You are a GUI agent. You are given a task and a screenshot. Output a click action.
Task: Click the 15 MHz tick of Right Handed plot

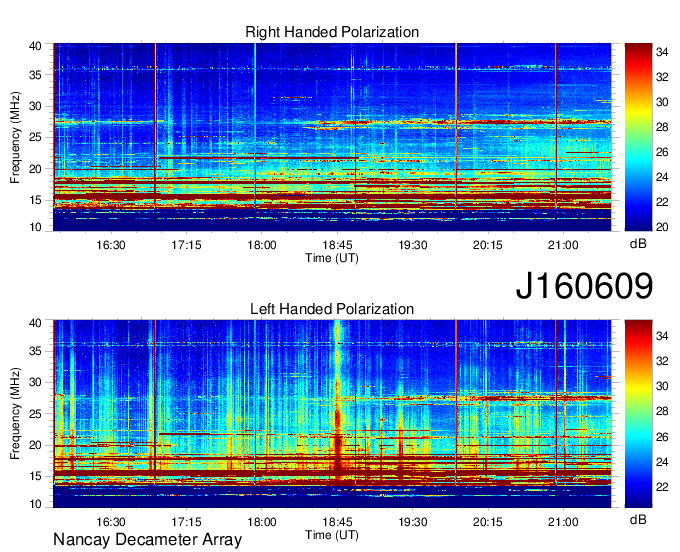pyautogui.click(x=36, y=200)
